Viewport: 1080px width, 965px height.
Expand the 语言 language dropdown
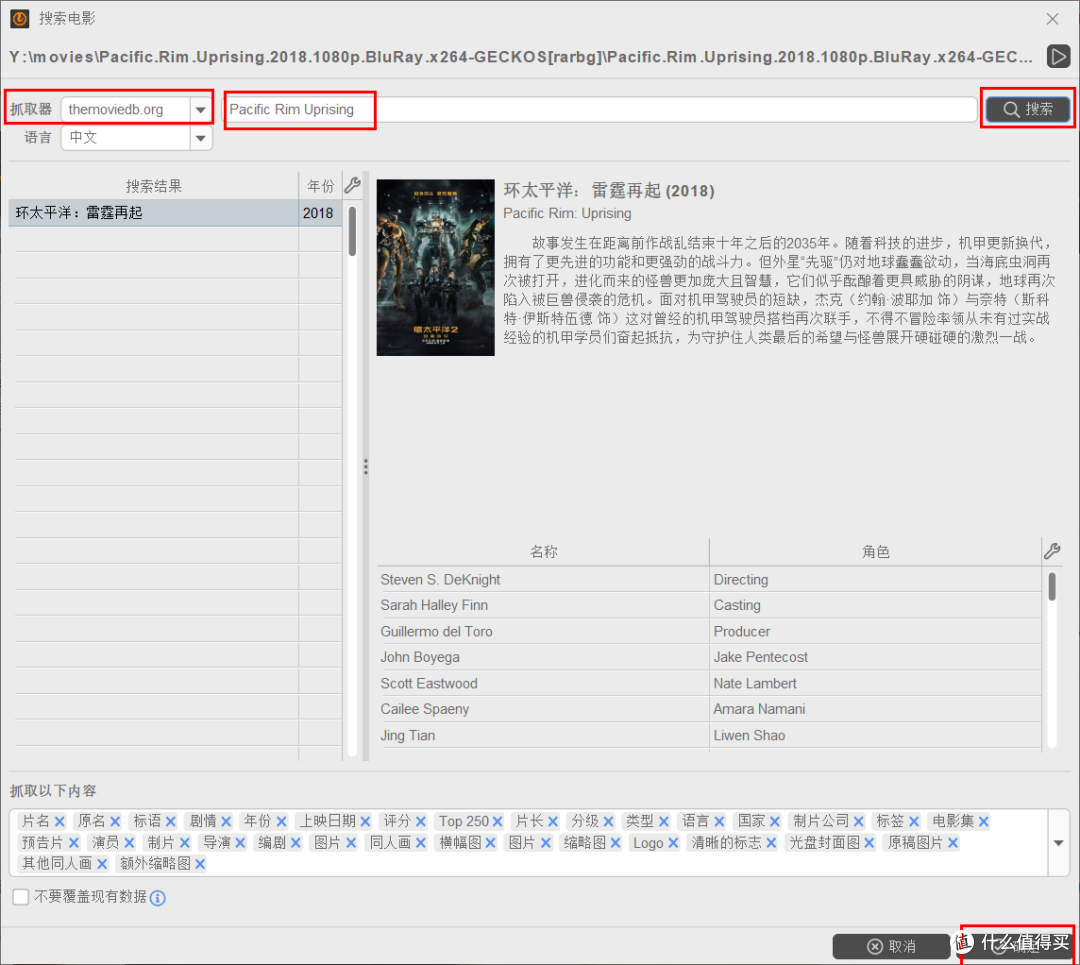(201, 137)
